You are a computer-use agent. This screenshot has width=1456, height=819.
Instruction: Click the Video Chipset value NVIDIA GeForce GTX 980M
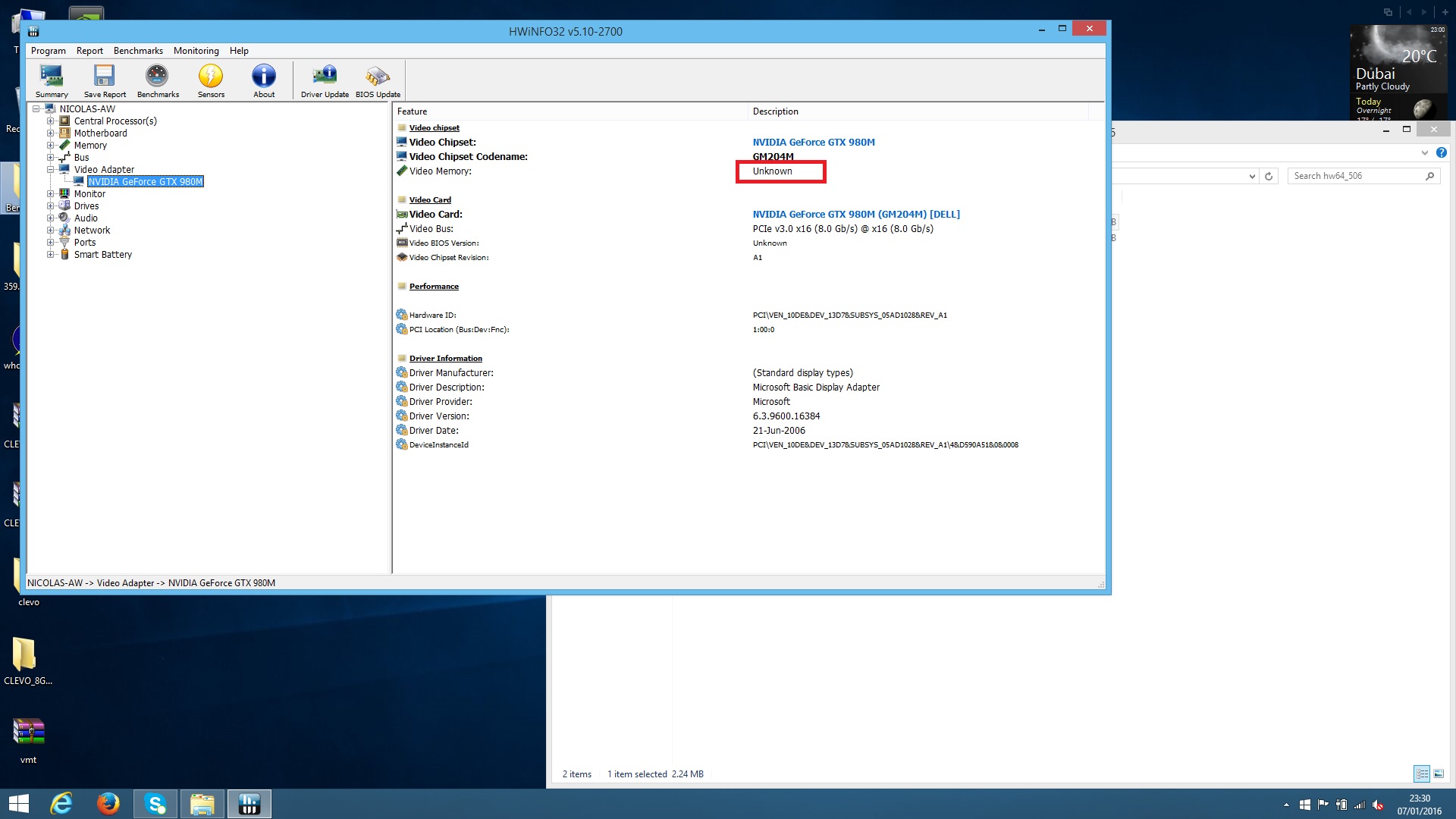pyautogui.click(x=814, y=142)
